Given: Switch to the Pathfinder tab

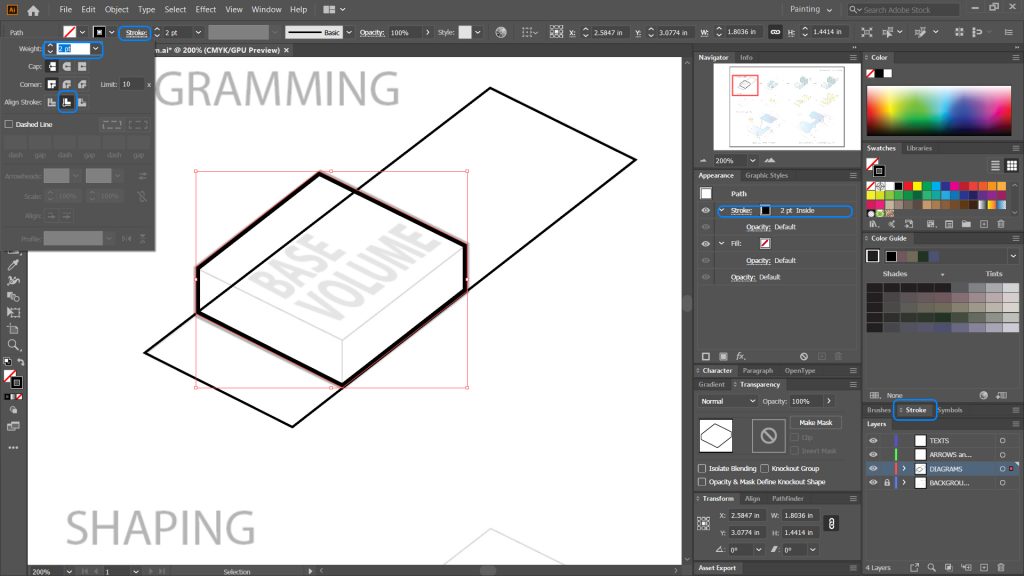Looking at the screenshot, I should (788, 498).
